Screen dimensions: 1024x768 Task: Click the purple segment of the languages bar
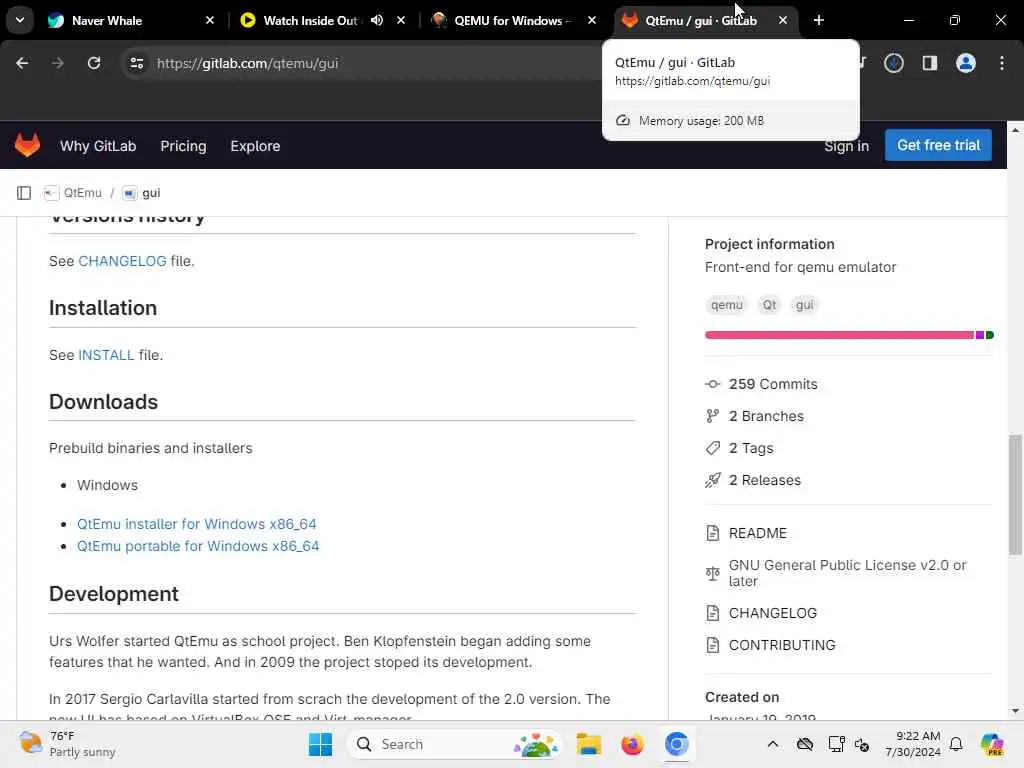[x=980, y=335]
